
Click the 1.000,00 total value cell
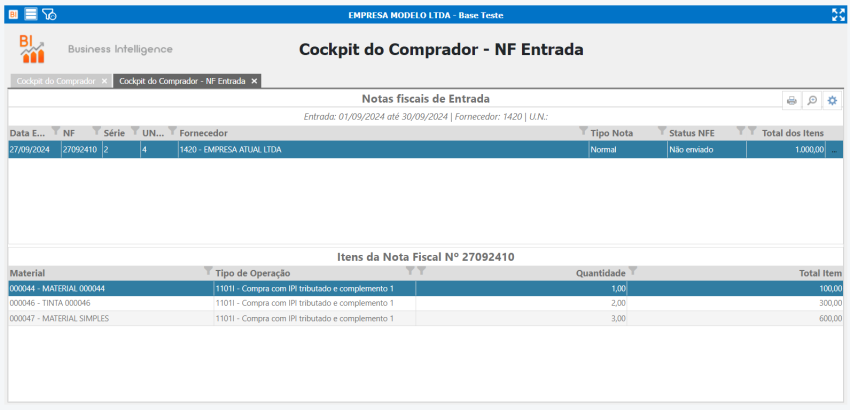786,150
